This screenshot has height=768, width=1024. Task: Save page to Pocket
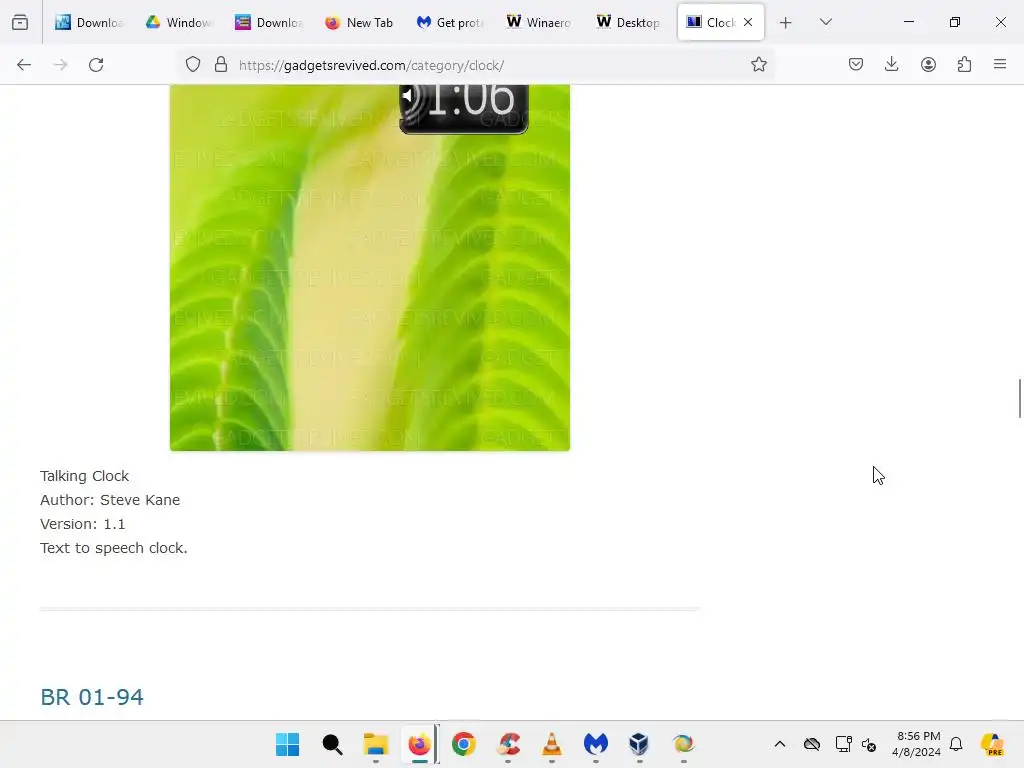856,65
